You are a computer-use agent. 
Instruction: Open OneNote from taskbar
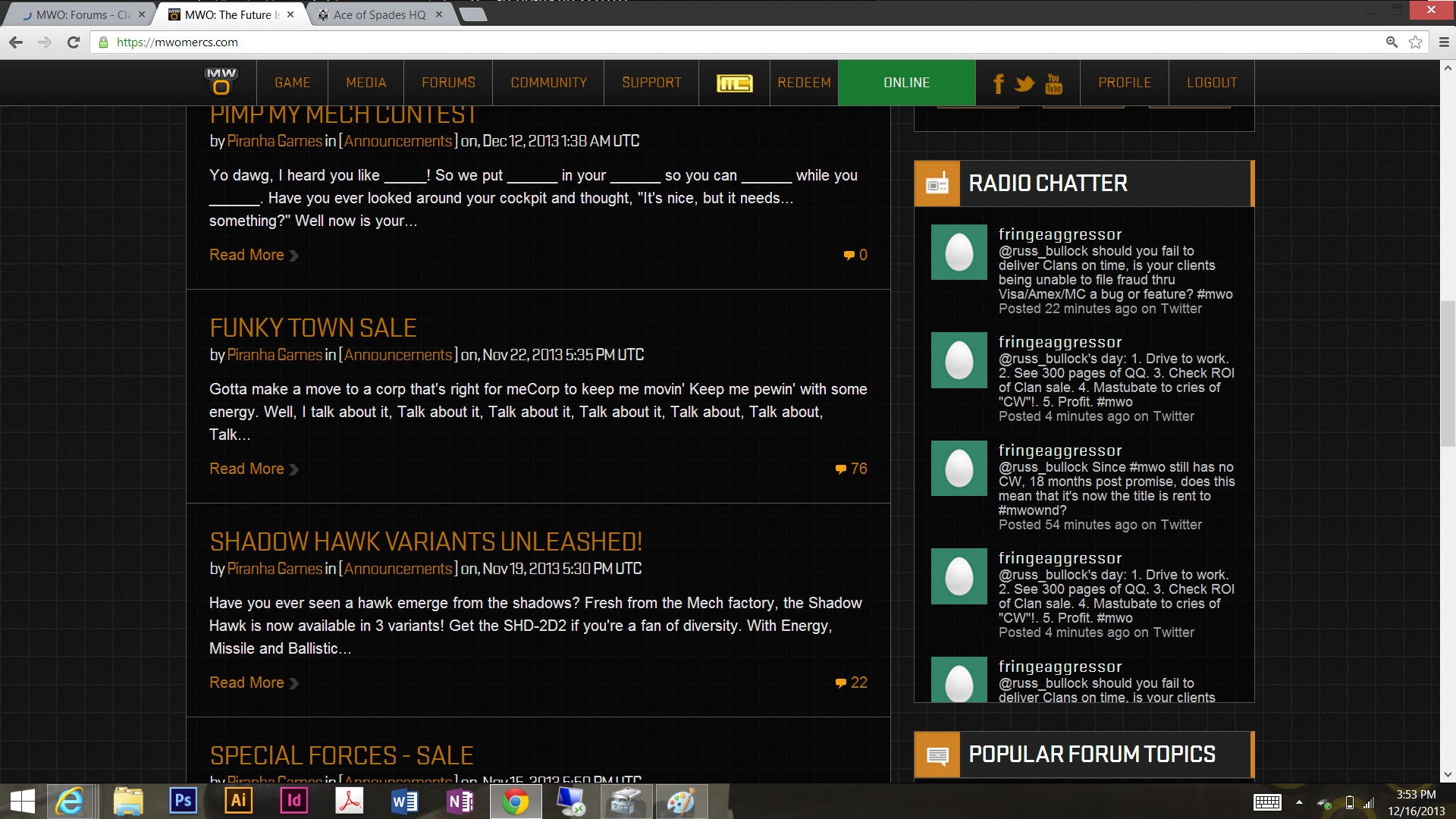pyautogui.click(x=460, y=802)
